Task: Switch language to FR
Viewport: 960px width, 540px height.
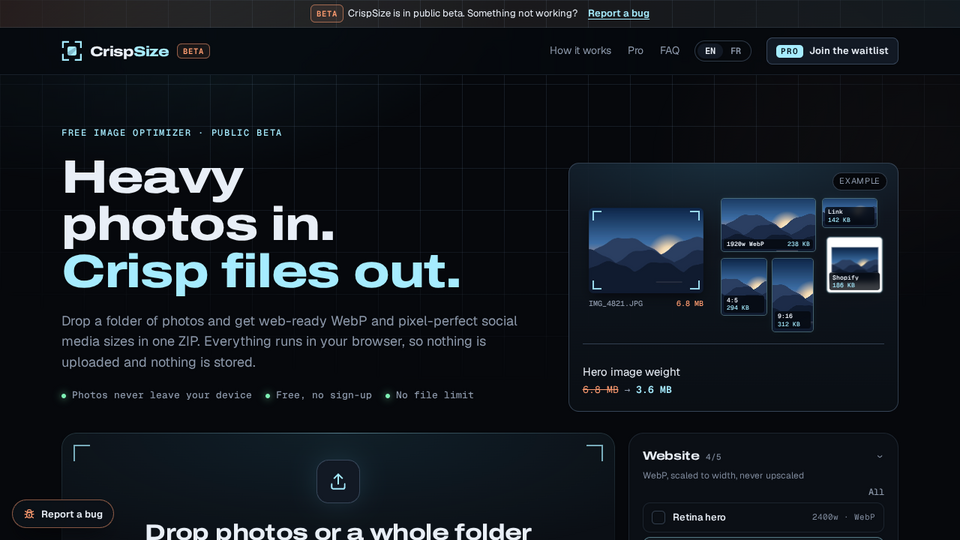Action: [x=736, y=51]
